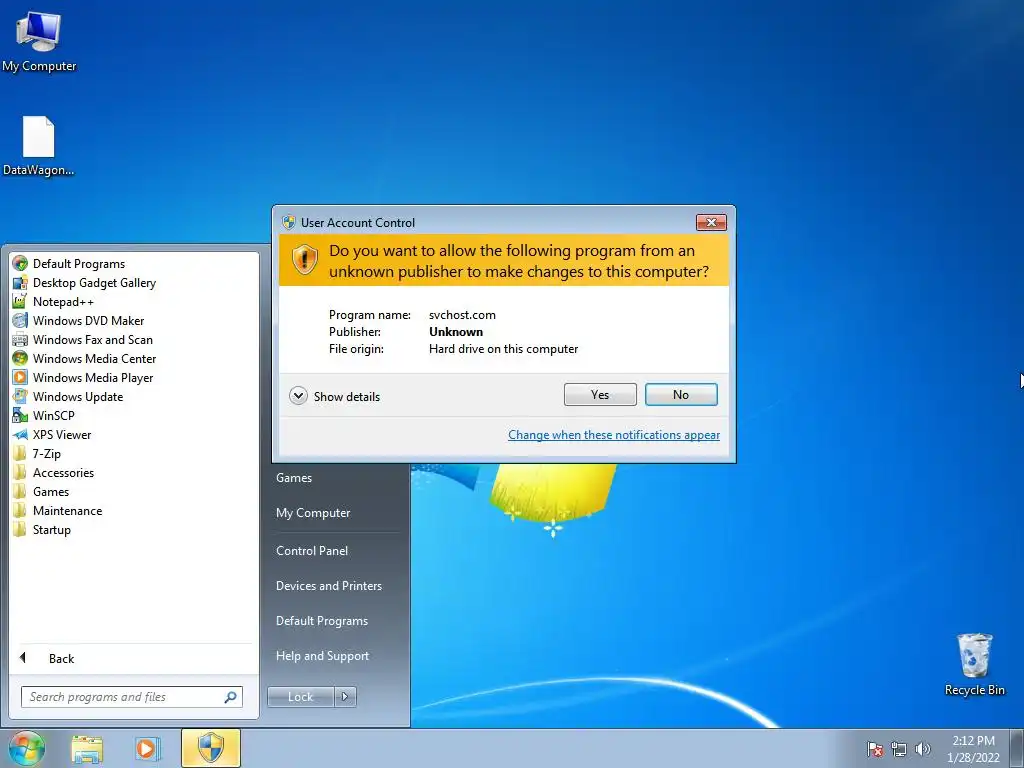Open the XPS Viewer entry
The image size is (1024, 768).
click(x=62, y=434)
